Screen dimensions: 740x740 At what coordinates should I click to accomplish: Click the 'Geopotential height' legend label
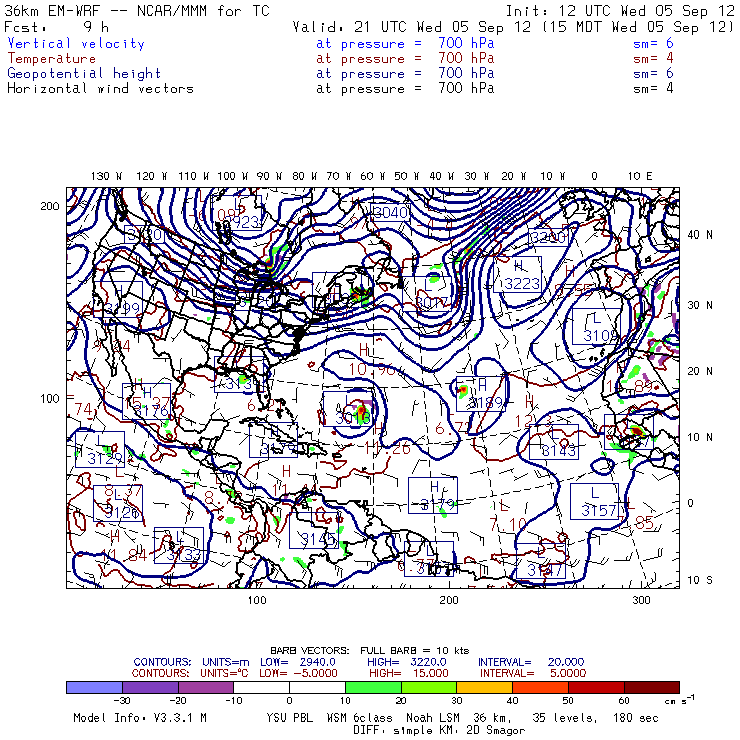tap(84, 74)
